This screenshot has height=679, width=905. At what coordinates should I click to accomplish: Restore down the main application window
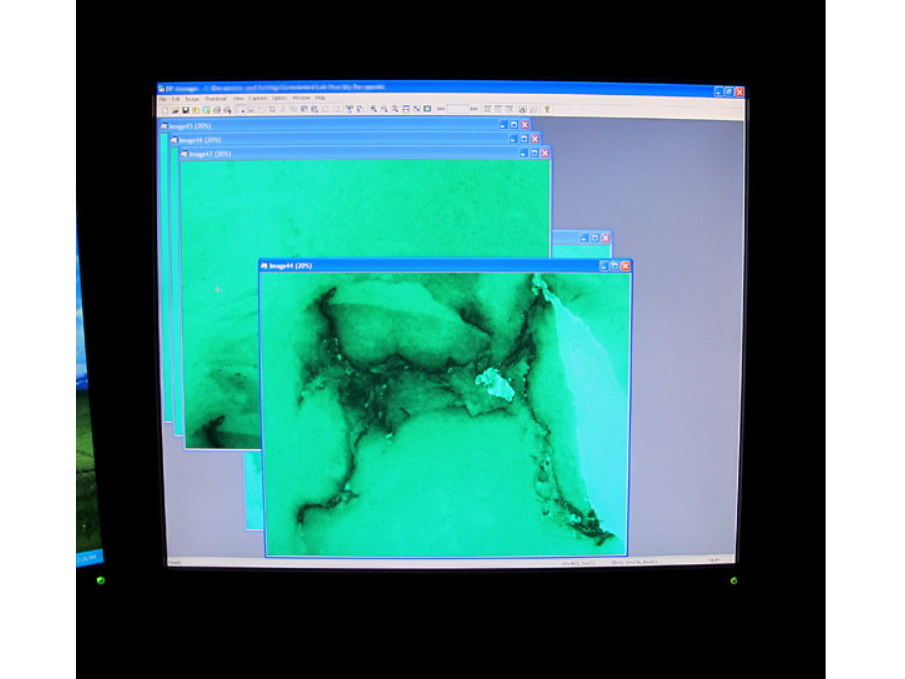click(x=729, y=92)
